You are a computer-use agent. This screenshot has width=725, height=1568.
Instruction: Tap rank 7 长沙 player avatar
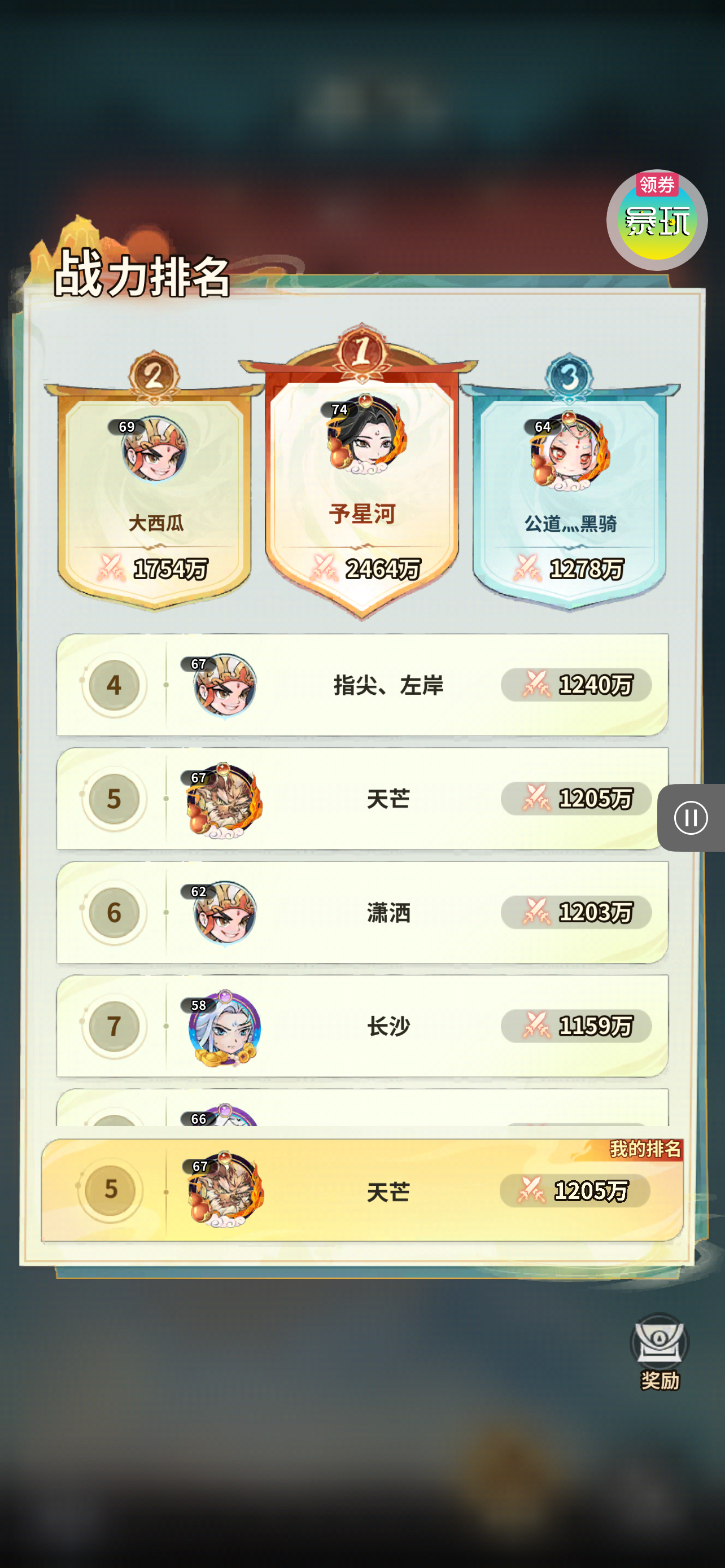click(x=225, y=1027)
